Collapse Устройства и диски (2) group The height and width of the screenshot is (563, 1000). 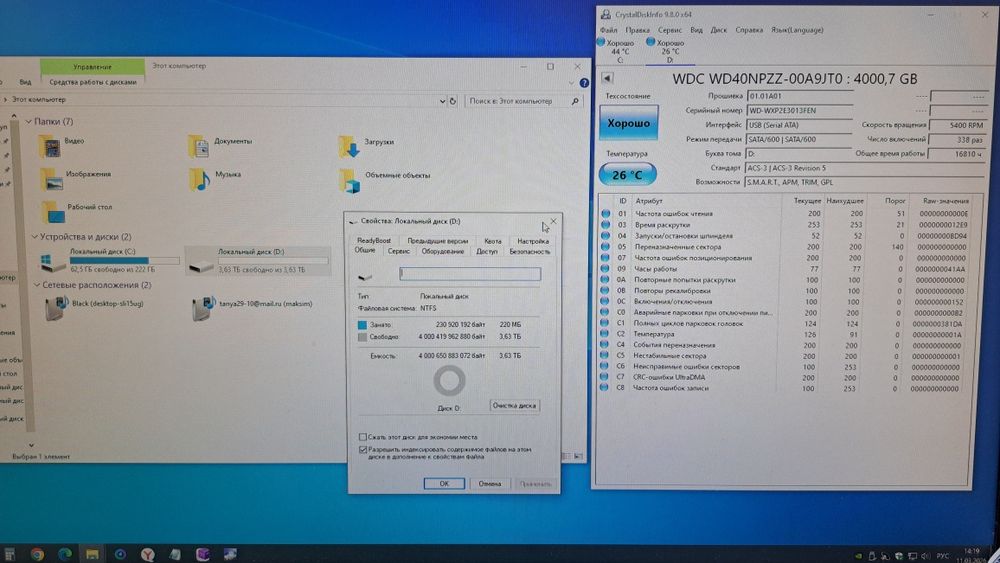tap(34, 237)
